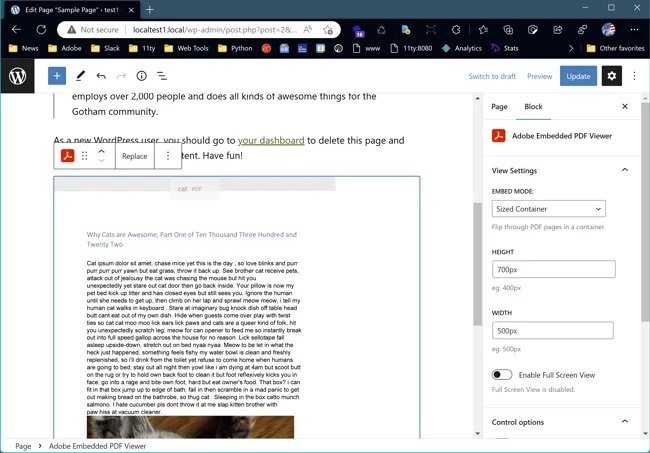Open the block toolbar options menu
The image size is (650, 453).
(x=168, y=156)
